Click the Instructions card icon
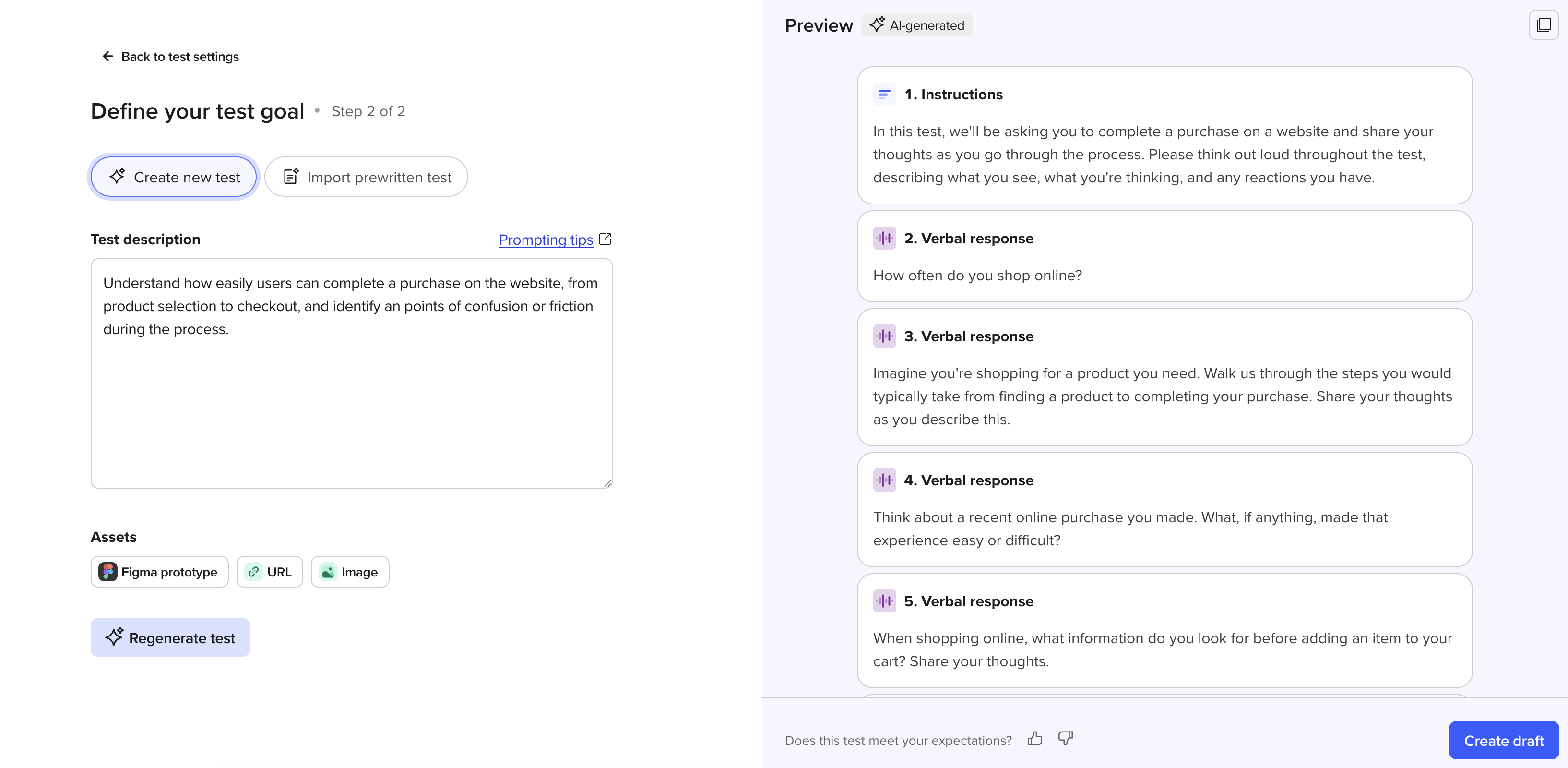The image size is (1568, 768). coord(884,95)
